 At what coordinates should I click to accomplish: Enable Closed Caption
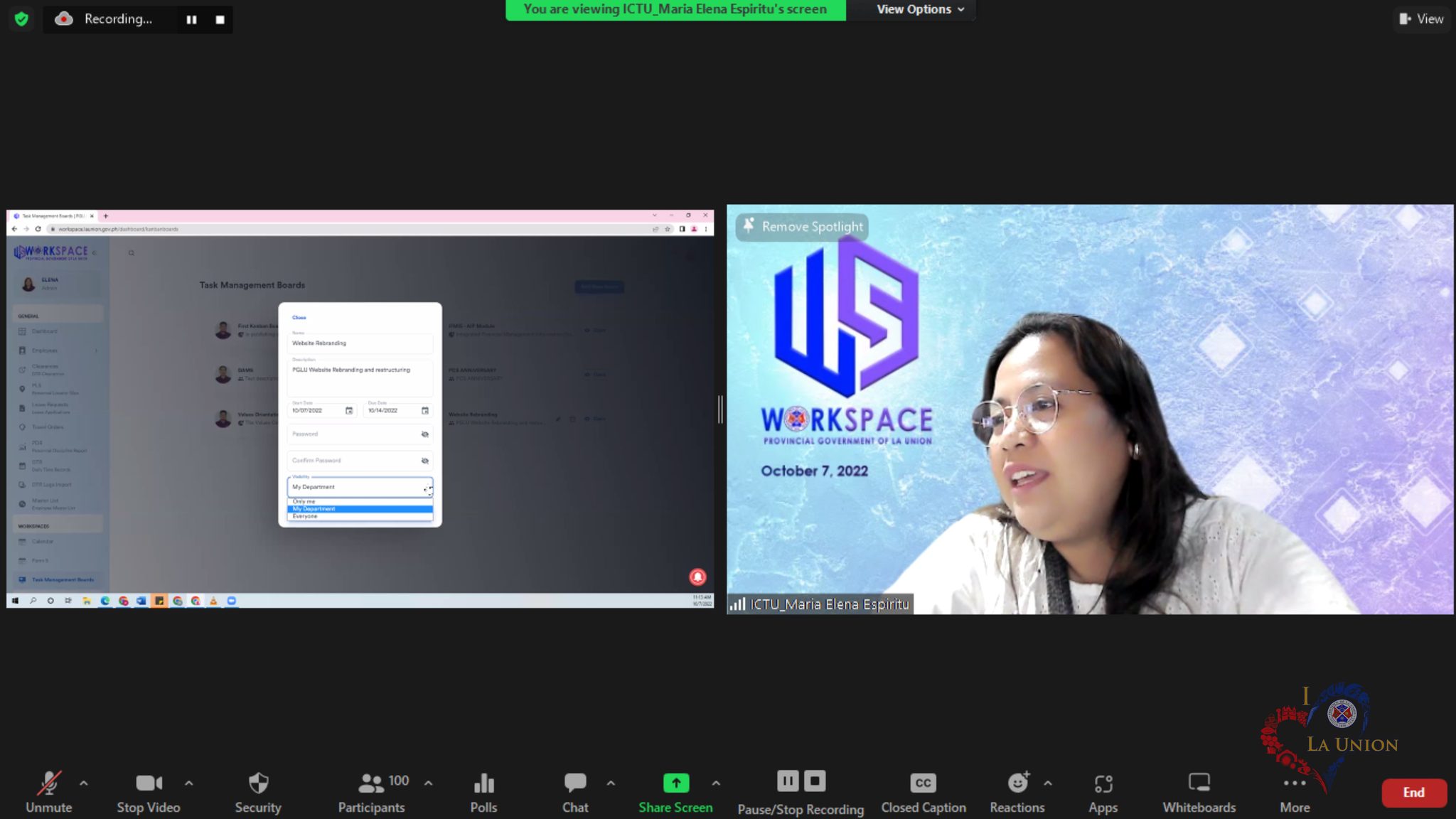pyautogui.click(x=924, y=792)
